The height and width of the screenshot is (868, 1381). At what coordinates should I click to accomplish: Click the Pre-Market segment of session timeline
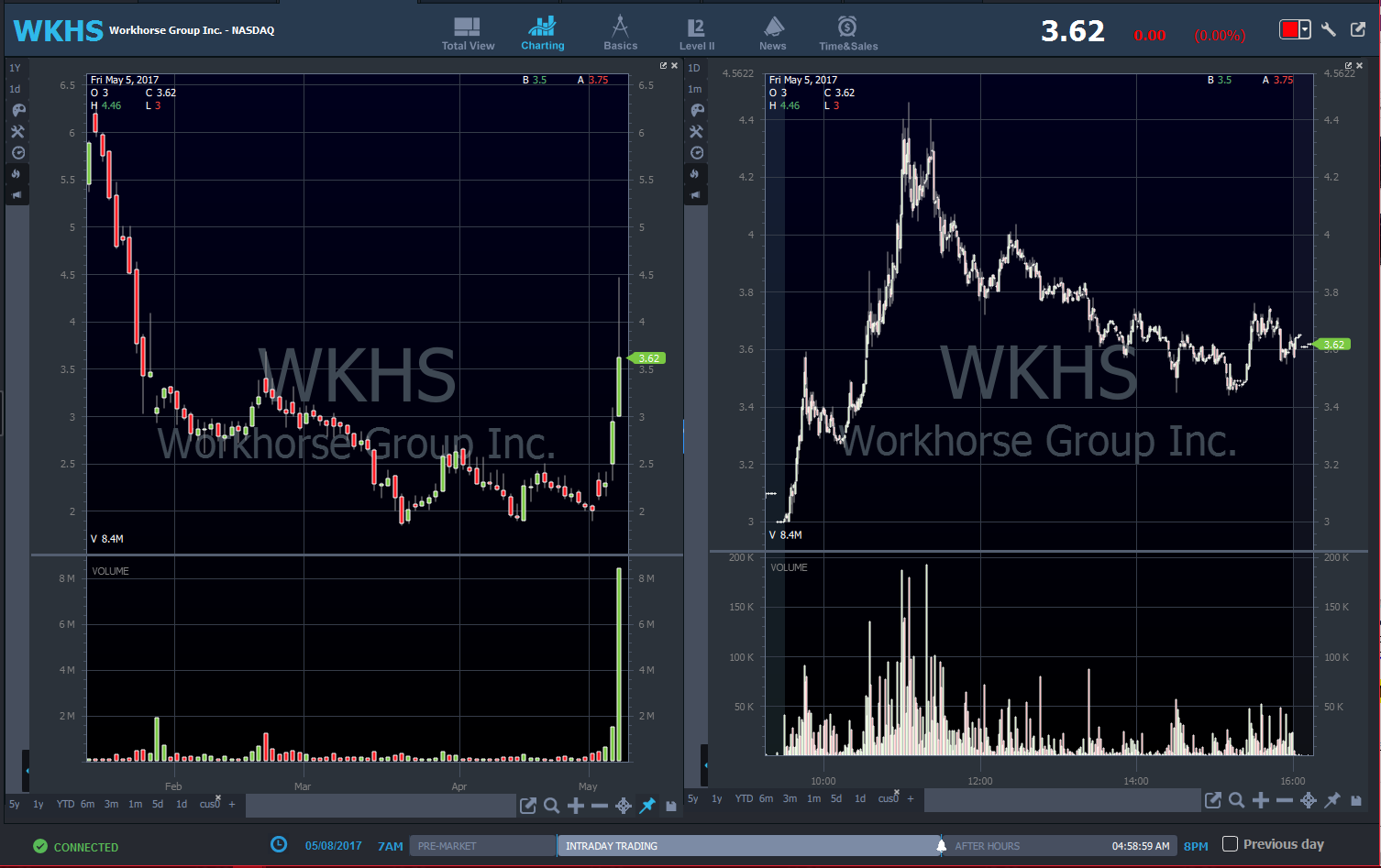(483, 845)
